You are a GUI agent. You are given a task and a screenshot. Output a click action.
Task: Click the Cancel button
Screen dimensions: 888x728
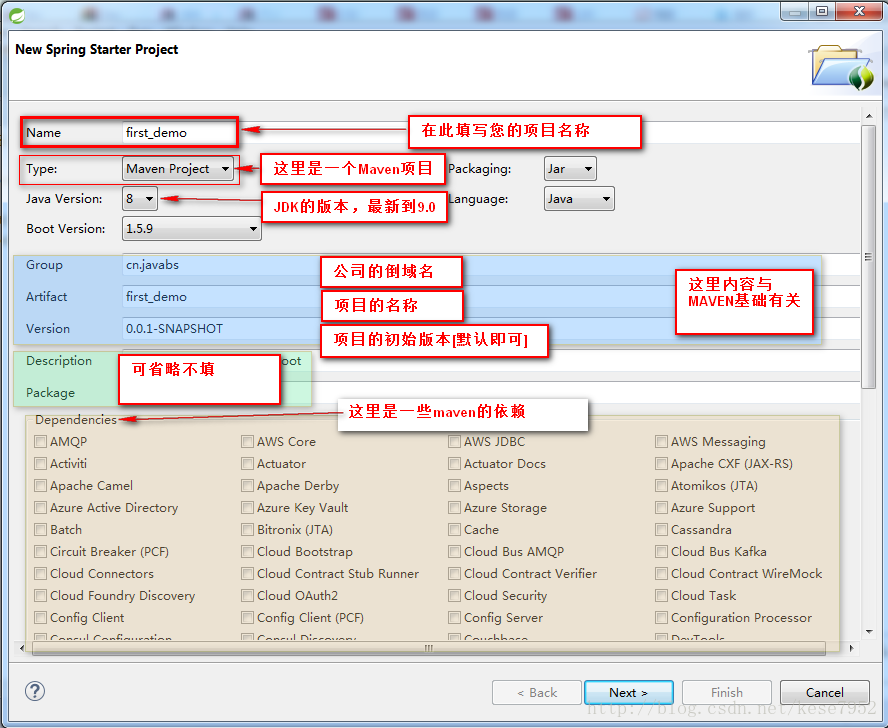click(825, 692)
